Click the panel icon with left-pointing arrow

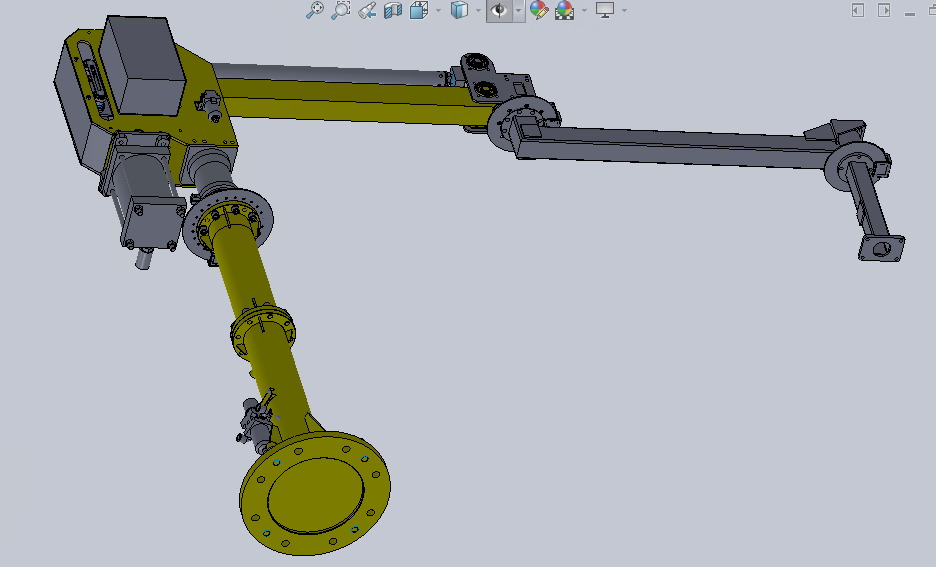tap(858, 10)
